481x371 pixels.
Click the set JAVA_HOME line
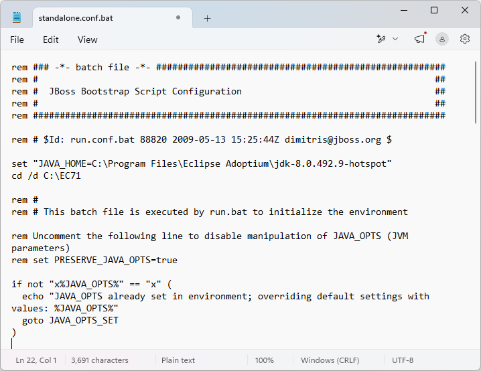click(201, 164)
